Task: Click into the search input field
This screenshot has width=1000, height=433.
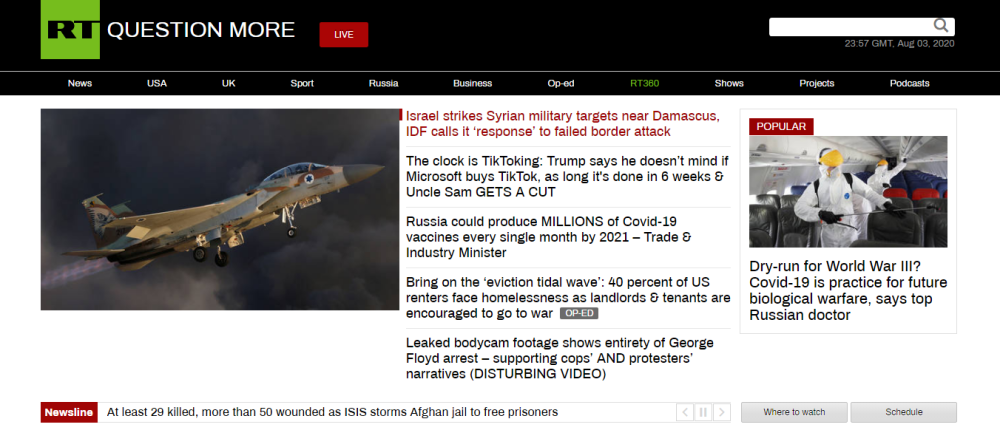Action: pyautogui.click(x=851, y=27)
